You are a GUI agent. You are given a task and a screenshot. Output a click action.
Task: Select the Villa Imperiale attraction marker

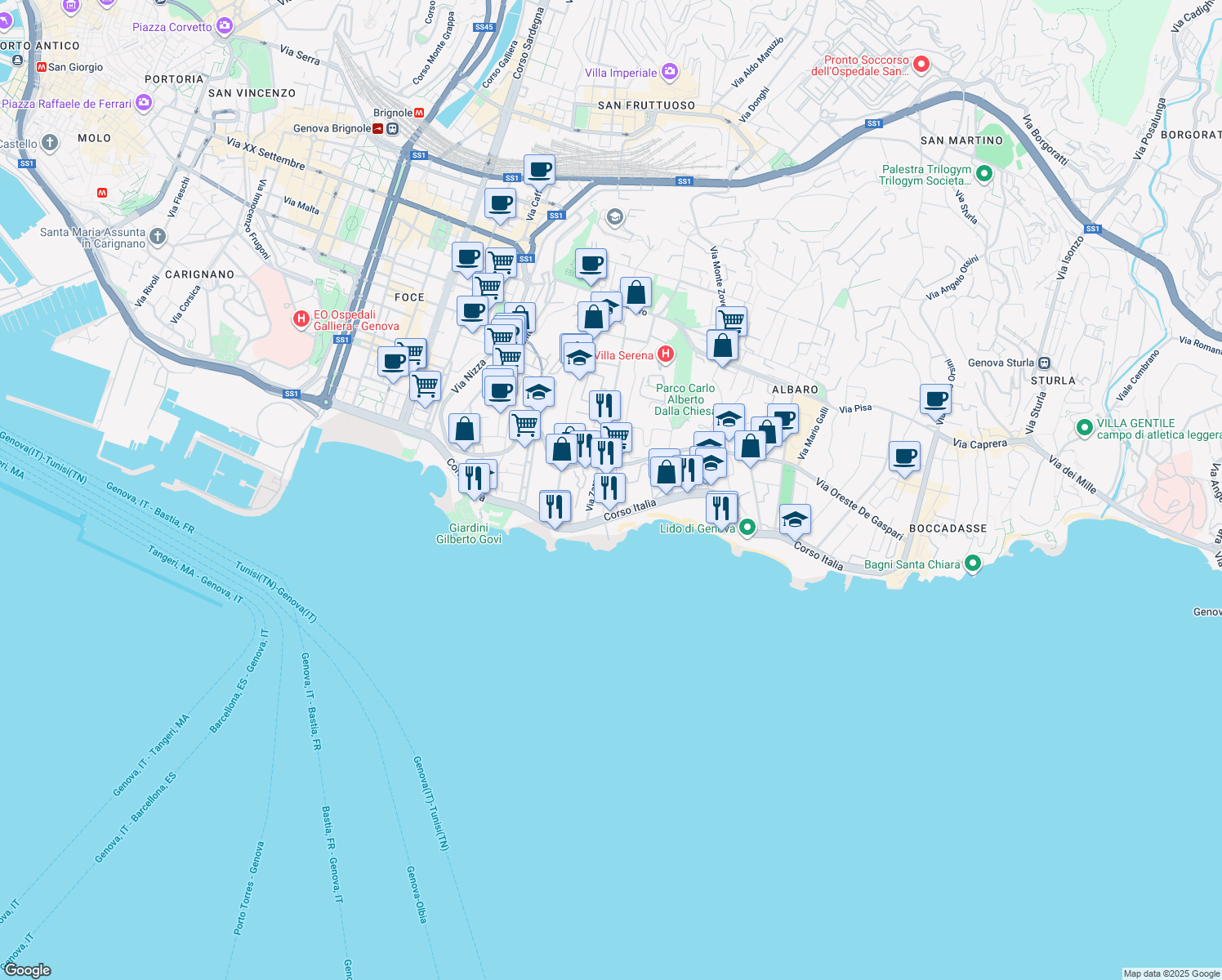point(670,71)
